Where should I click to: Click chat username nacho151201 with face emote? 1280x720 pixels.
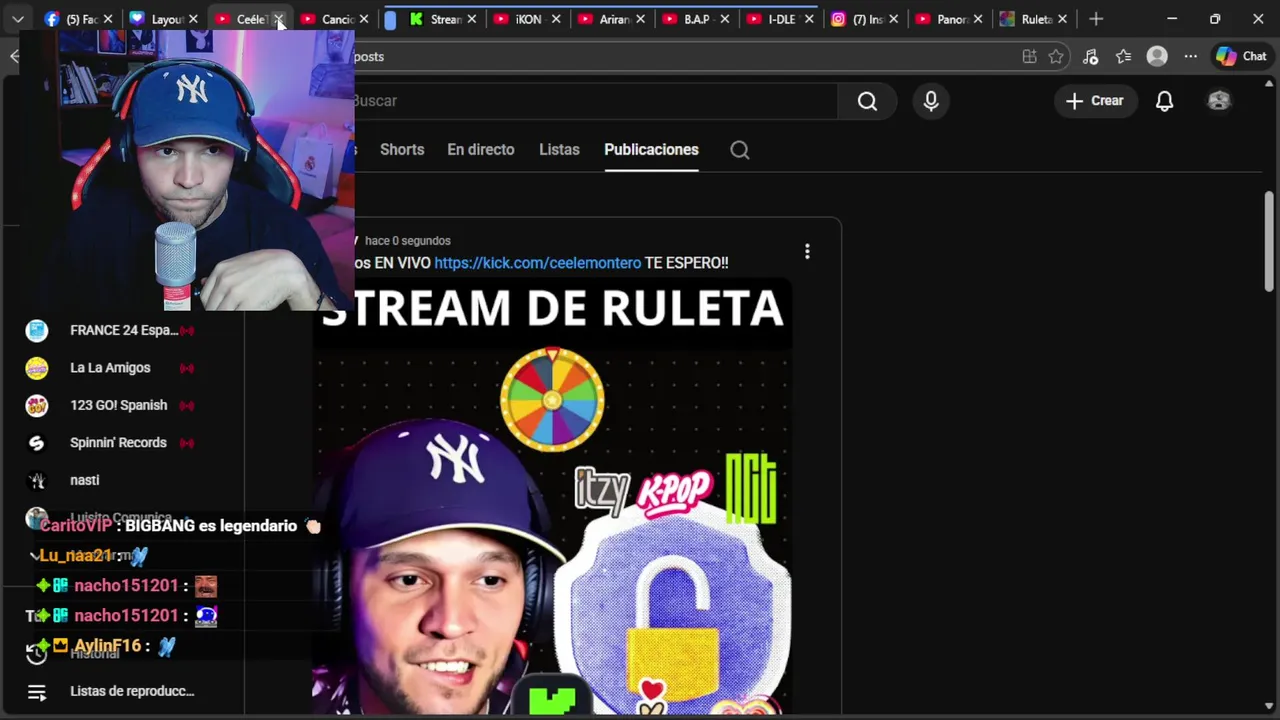[x=126, y=586]
